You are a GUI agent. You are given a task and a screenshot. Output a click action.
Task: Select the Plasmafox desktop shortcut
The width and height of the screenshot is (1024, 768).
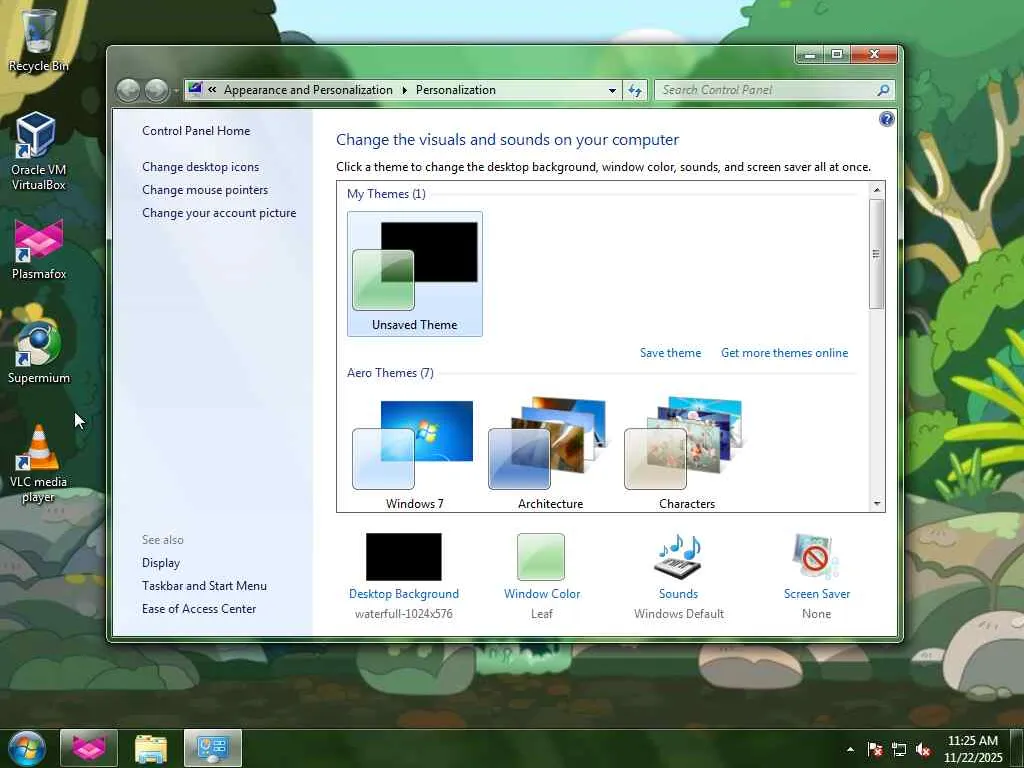39,249
